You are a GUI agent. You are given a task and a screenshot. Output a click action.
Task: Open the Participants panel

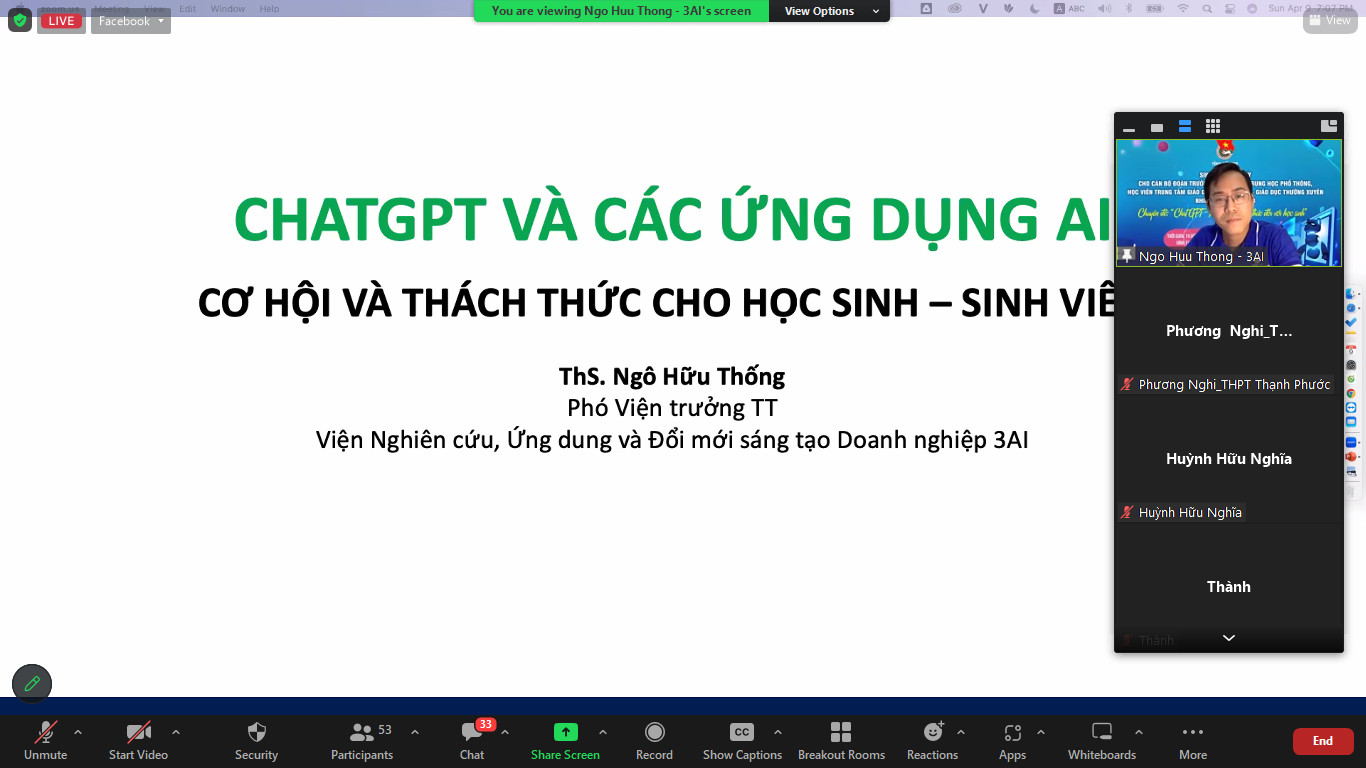pos(362,739)
